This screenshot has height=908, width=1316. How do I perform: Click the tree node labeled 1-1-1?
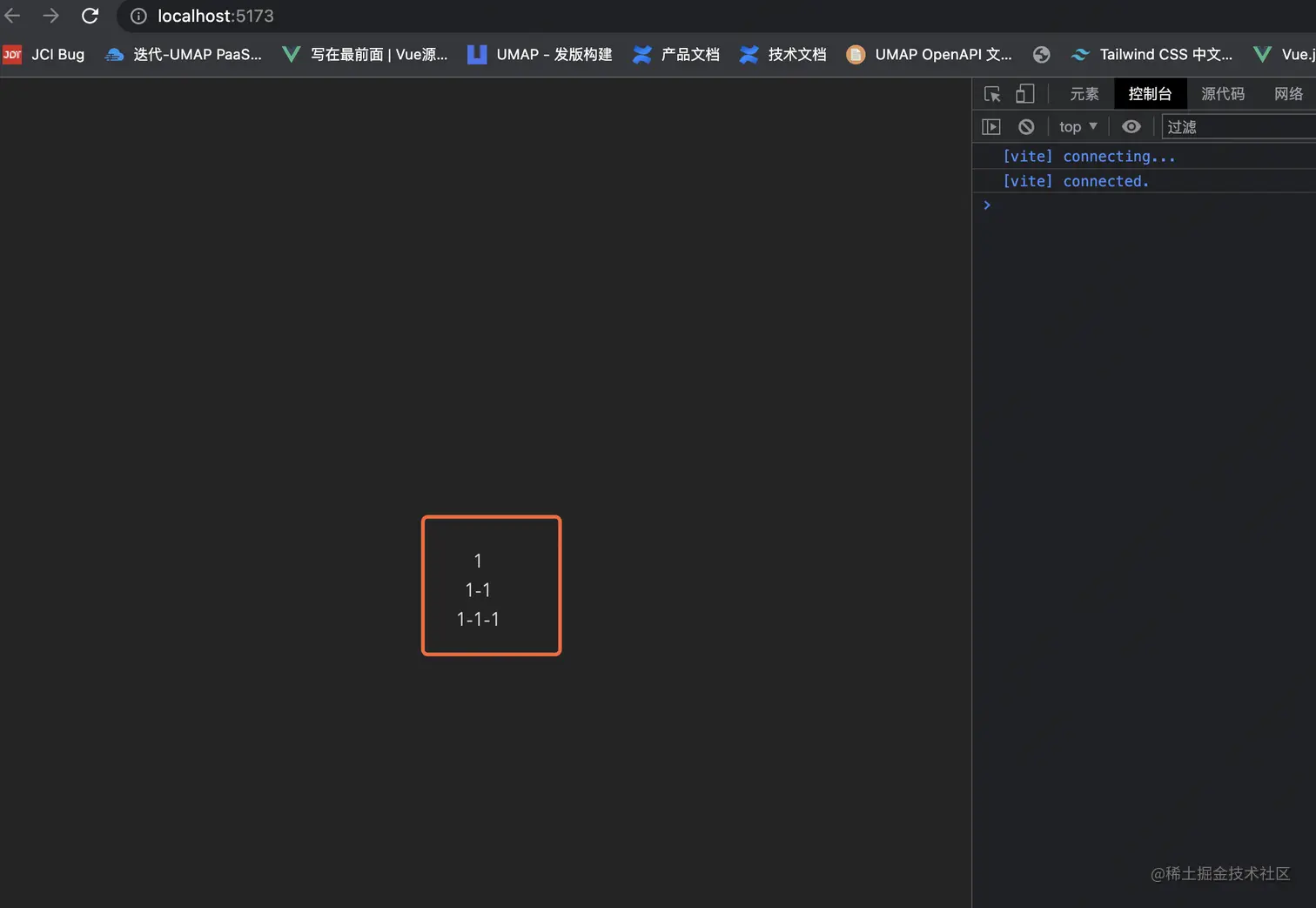(x=478, y=619)
